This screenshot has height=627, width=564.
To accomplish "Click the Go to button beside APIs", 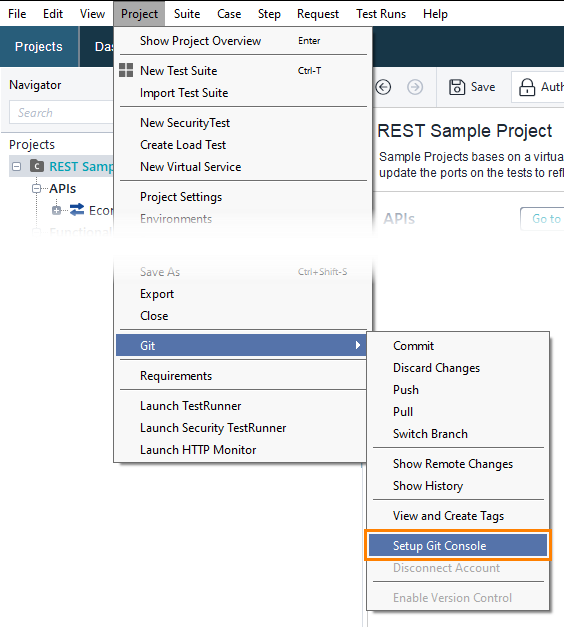I will [542, 219].
